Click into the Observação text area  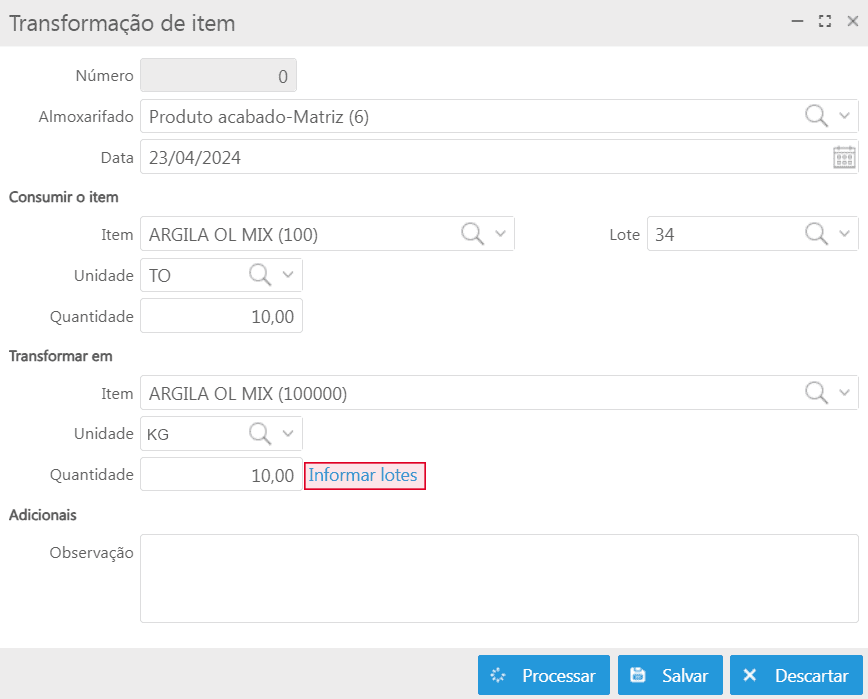[498, 578]
